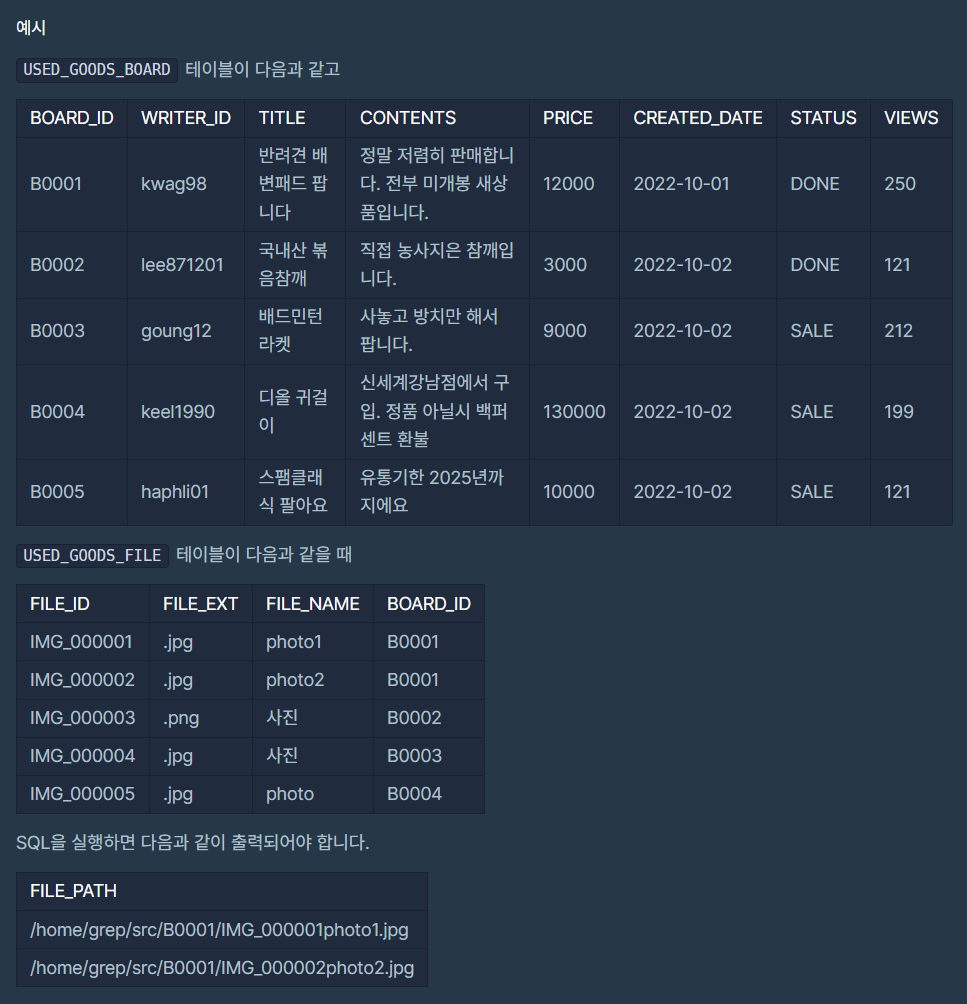Image resolution: width=967 pixels, height=1004 pixels.
Task: Click the IMG_000002 file ID cell
Action: (x=83, y=680)
